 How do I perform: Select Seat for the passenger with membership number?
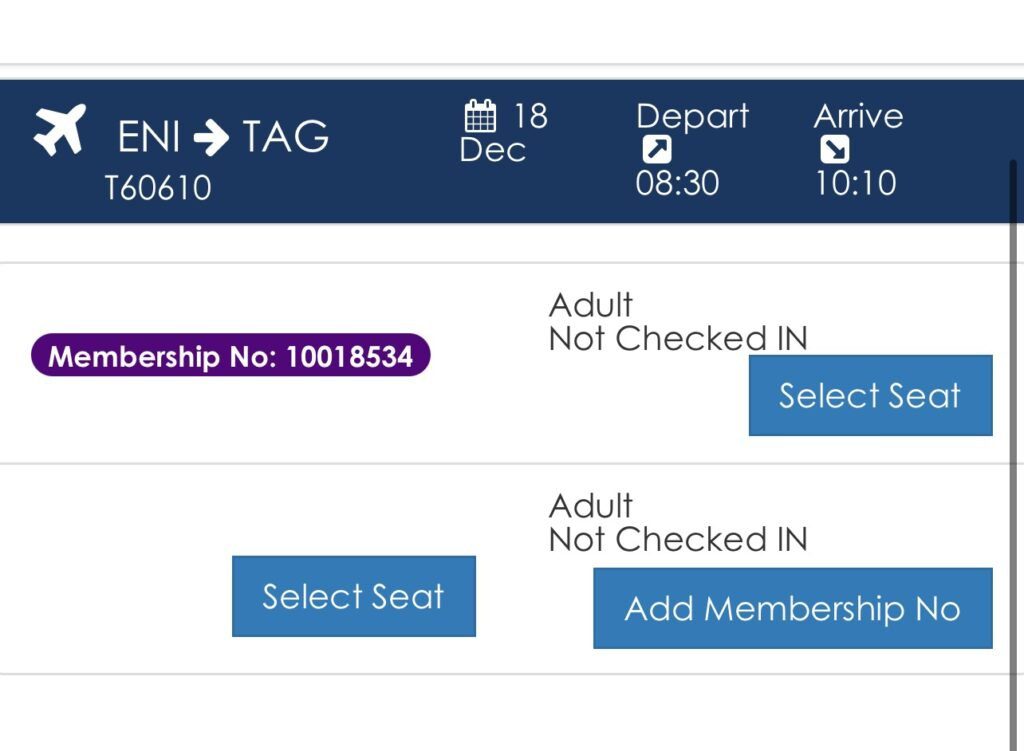870,395
